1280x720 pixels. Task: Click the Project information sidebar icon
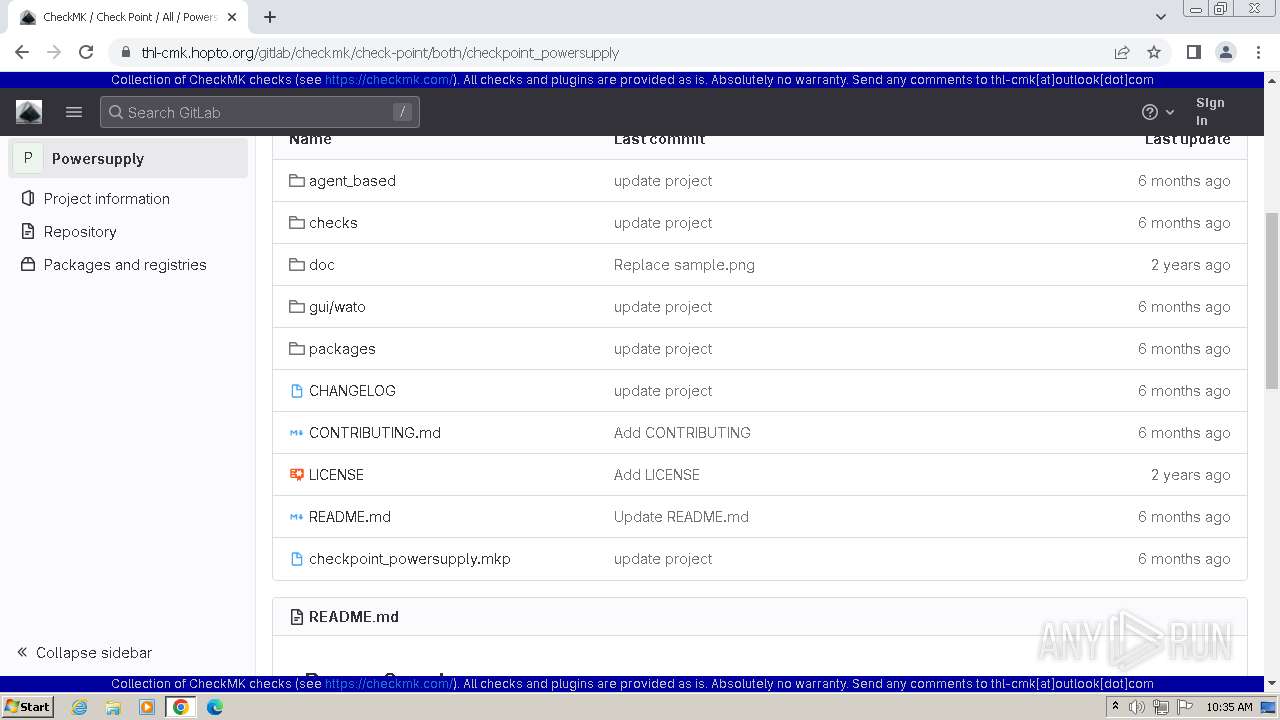pyautogui.click(x=28, y=198)
